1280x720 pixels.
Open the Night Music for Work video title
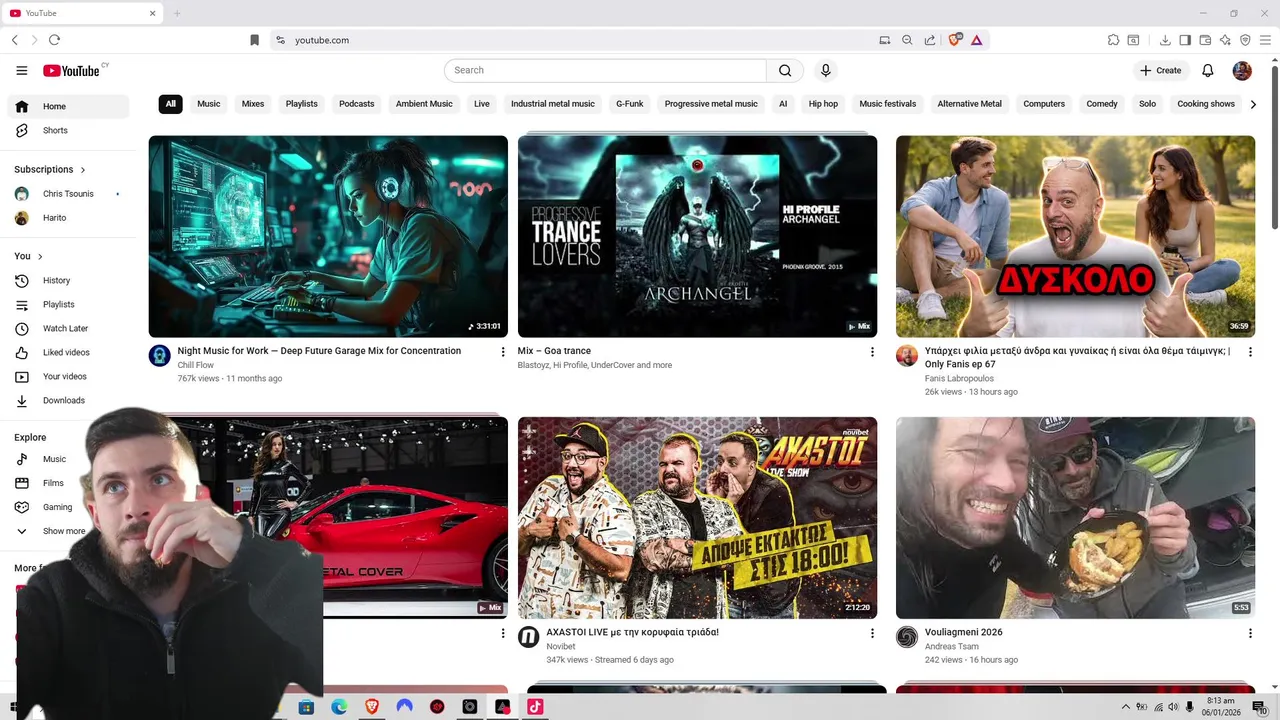[x=319, y=351]
